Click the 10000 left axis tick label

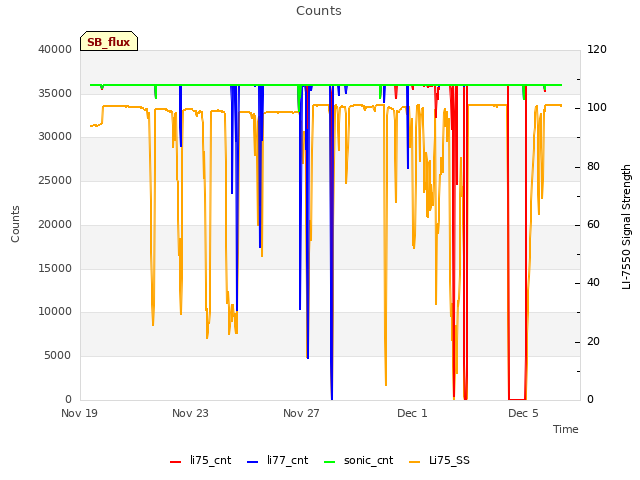[55, 311]
